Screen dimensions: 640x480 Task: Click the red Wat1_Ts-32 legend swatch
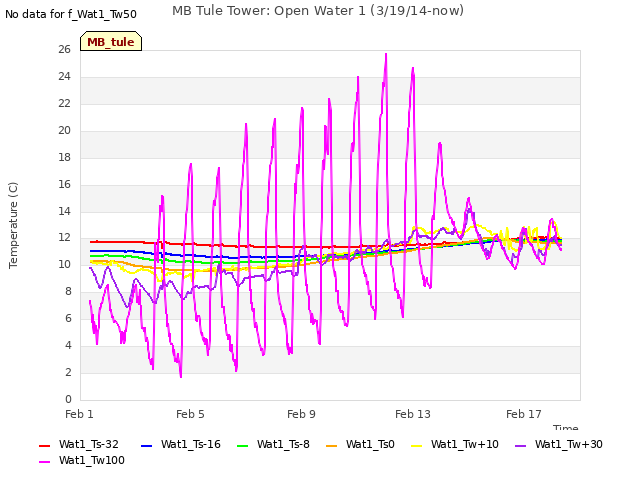pyautogui.click(x=44, y=446)
